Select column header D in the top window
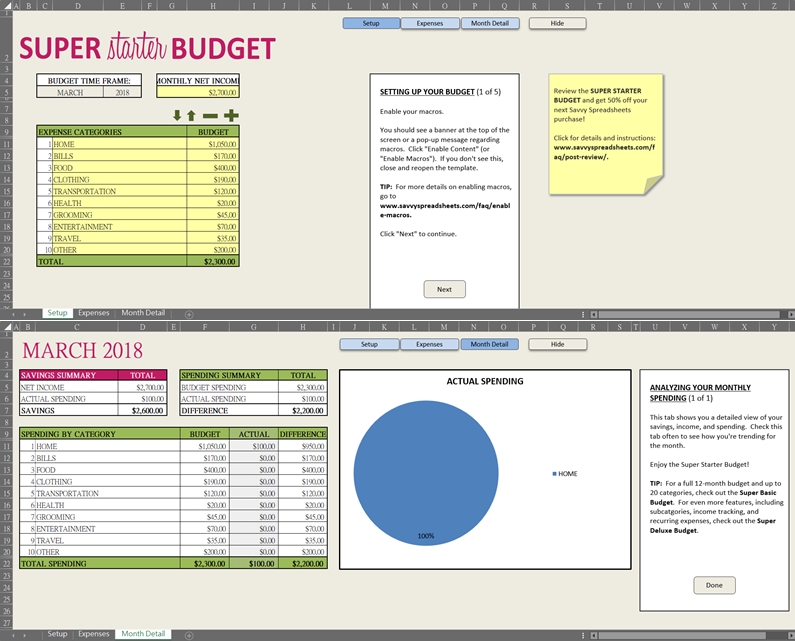Image resolution: width=795 pixels, height=641 pixels. 78,6
